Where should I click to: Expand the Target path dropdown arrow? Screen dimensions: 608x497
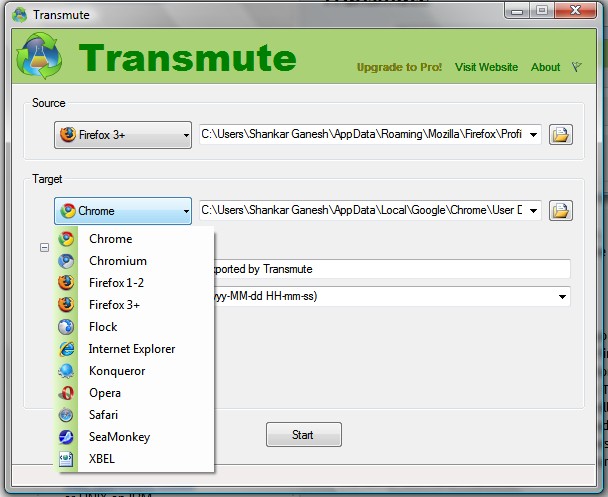click(534, 211)
